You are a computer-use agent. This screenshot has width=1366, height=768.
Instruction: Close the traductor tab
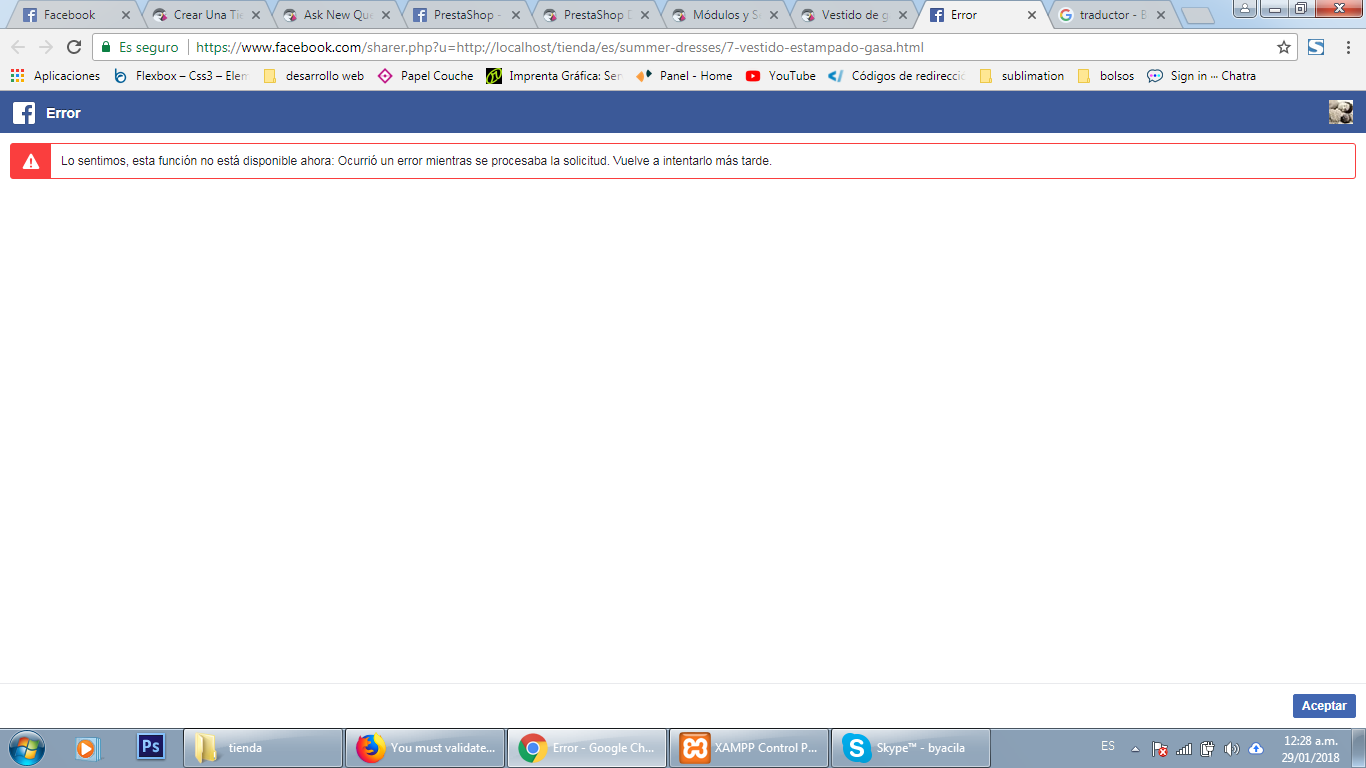(1162, 15)
